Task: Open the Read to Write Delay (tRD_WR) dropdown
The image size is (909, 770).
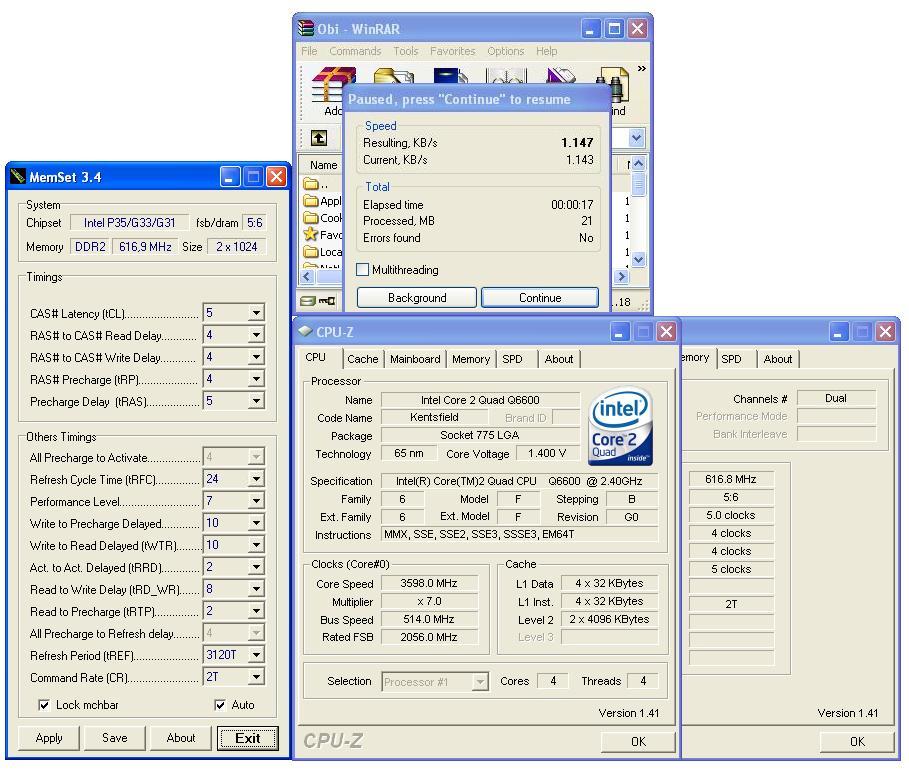Action: (256, 589)
